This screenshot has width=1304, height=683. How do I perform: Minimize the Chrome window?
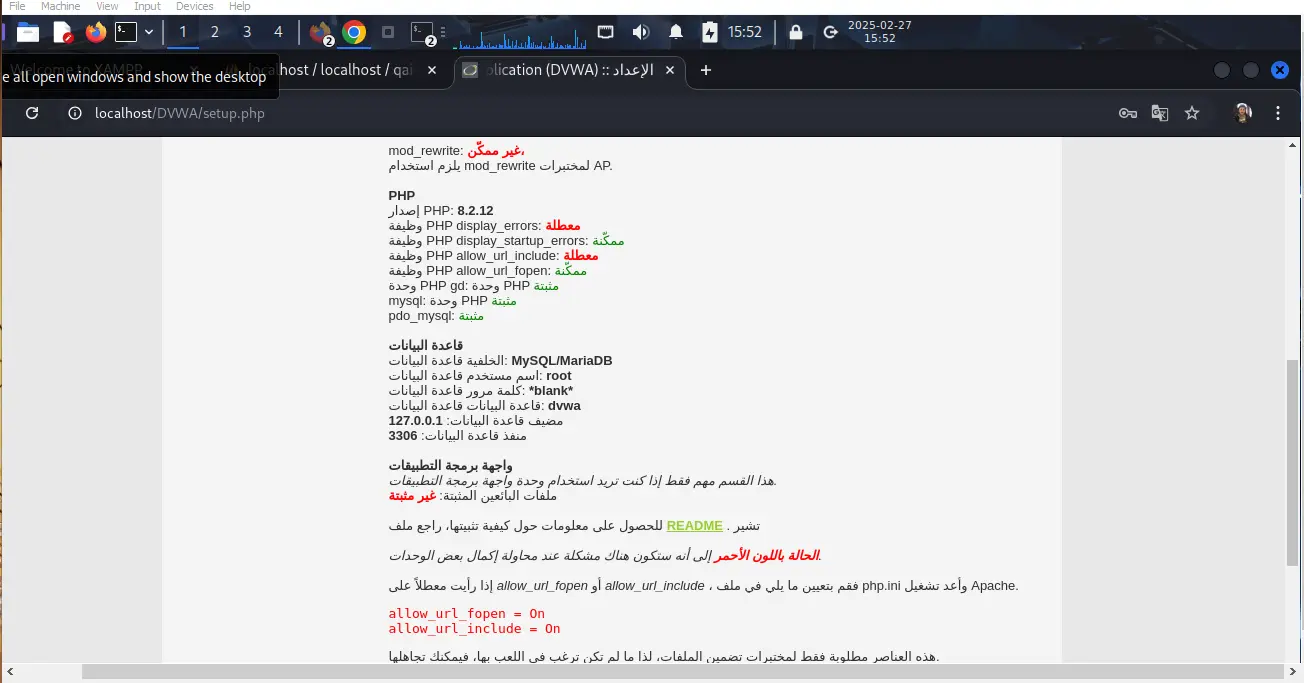pos(1222,70)
